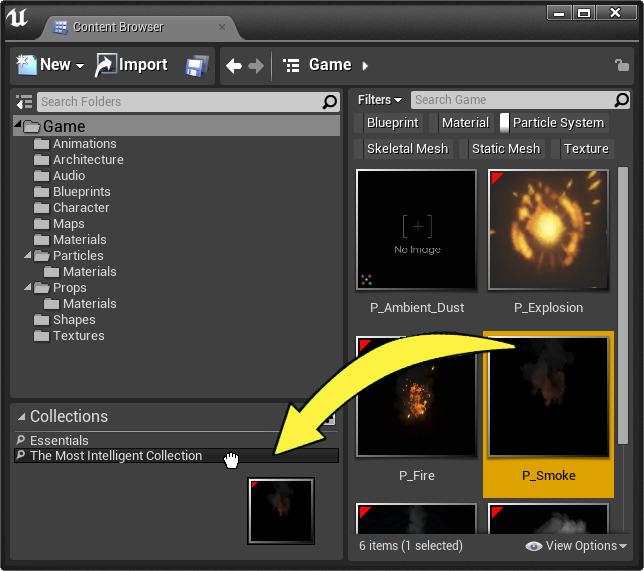Viewport: 644px width, 571px height.
Task: Click the New button
Action: pos(50,65)
